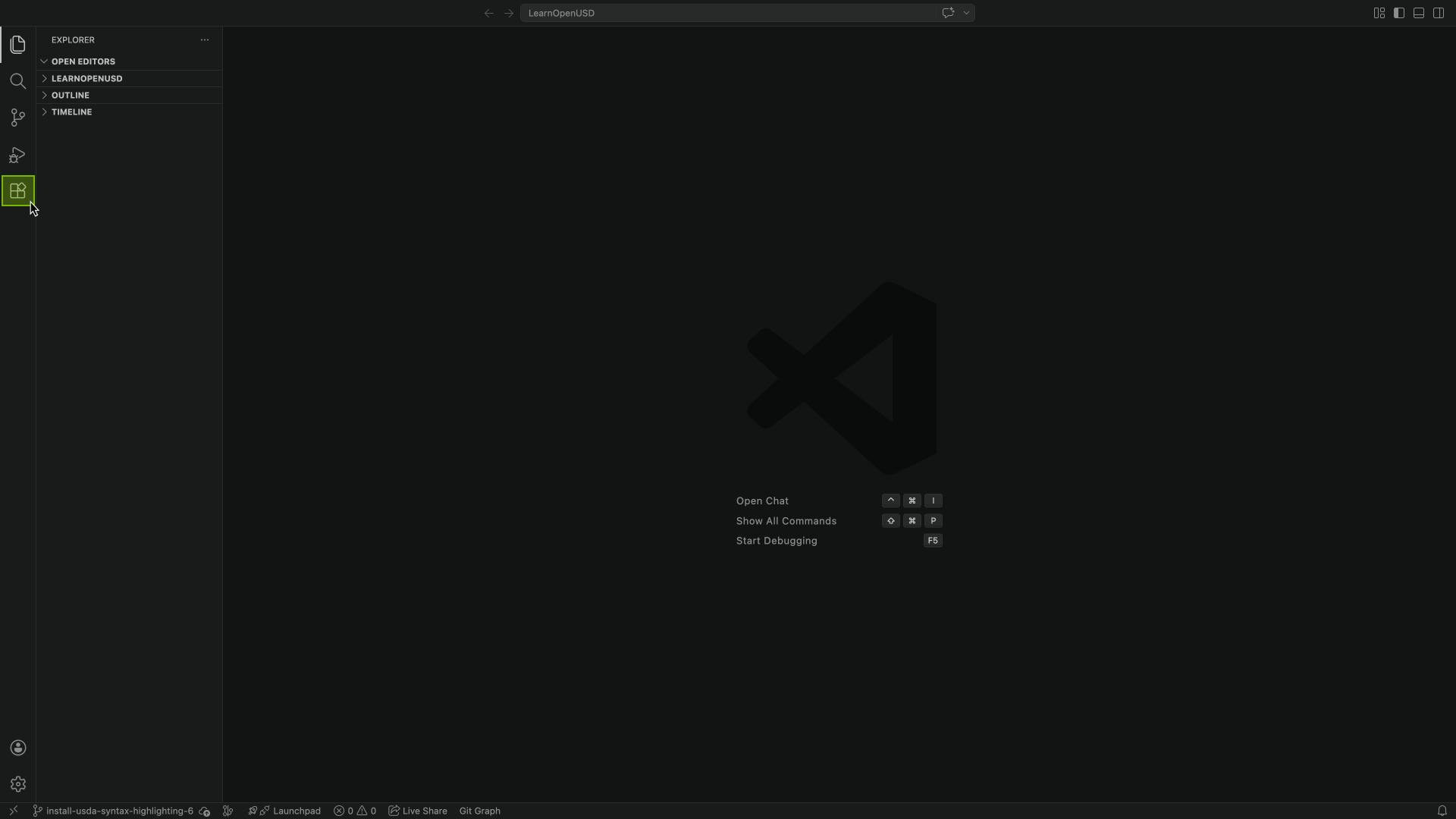Open remote window indicator in status bar
1456x819 pixels.
tap(13, 811)
